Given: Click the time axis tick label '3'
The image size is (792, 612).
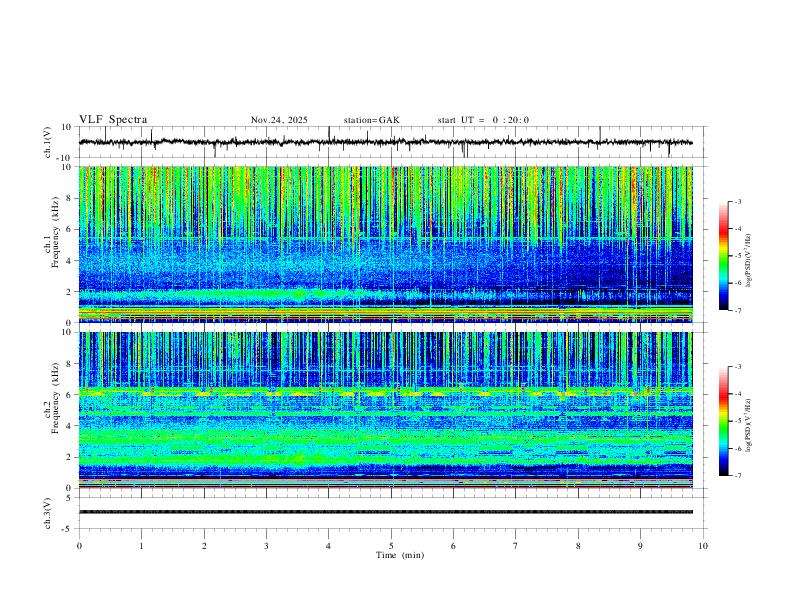Looking at the screenshot, I should 266,546.
